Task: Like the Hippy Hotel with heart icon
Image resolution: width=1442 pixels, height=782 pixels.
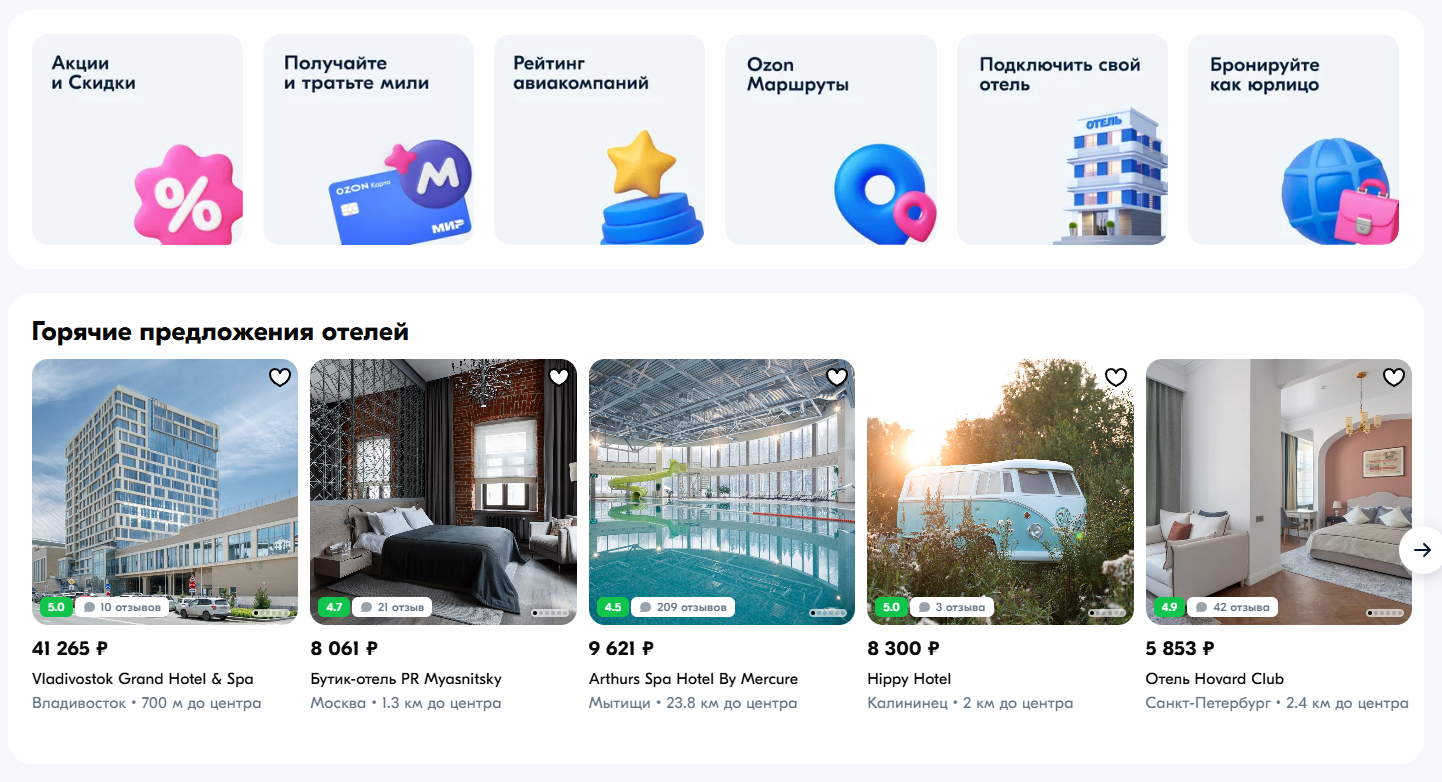Action: point(1115,377)
